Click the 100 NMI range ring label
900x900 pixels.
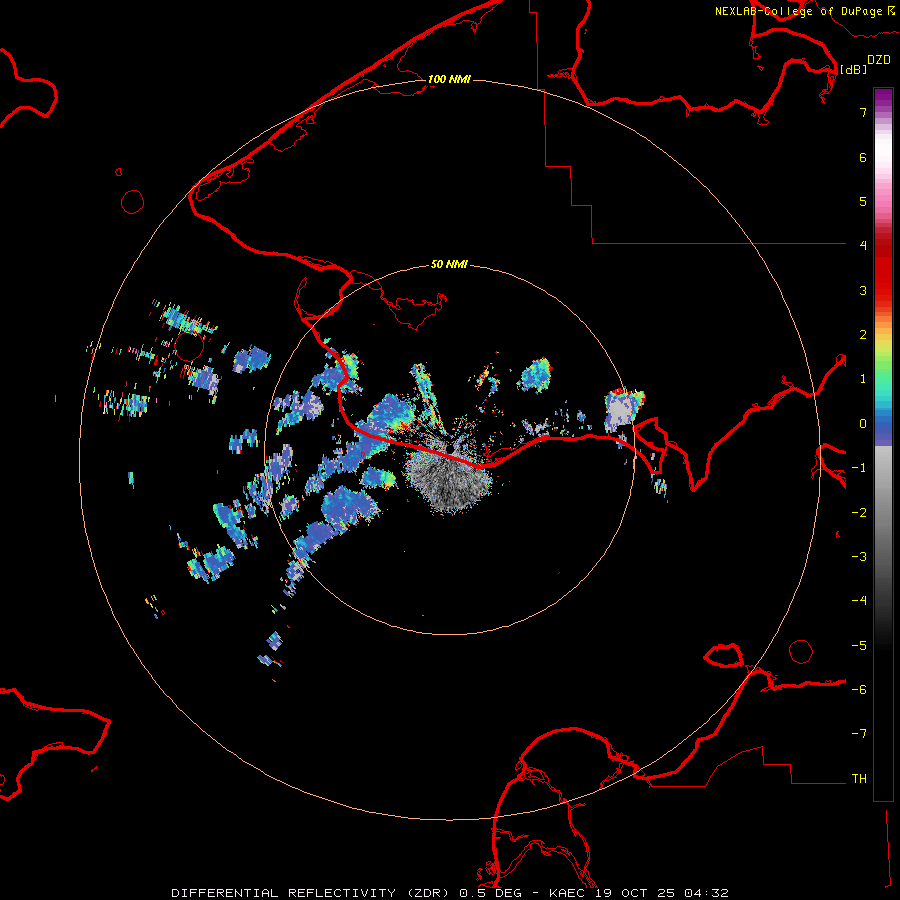pos(449,79)
